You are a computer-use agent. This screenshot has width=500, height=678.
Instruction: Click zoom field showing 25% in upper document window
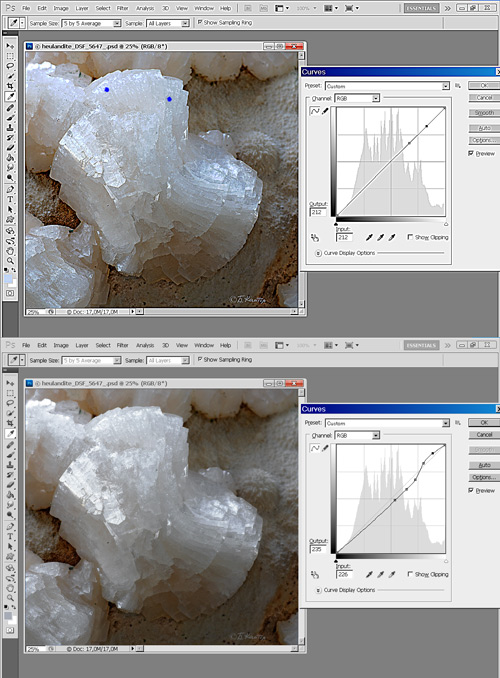click(x=34, y=312)
